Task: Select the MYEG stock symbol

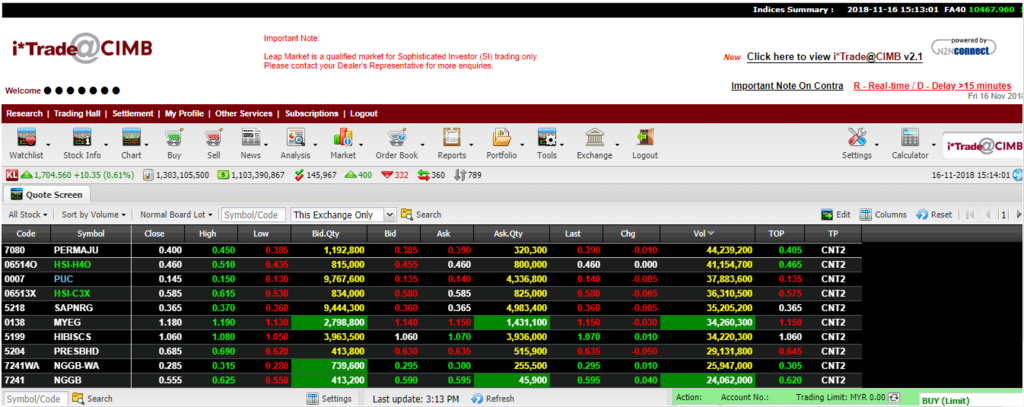Action: pos(65,322)
